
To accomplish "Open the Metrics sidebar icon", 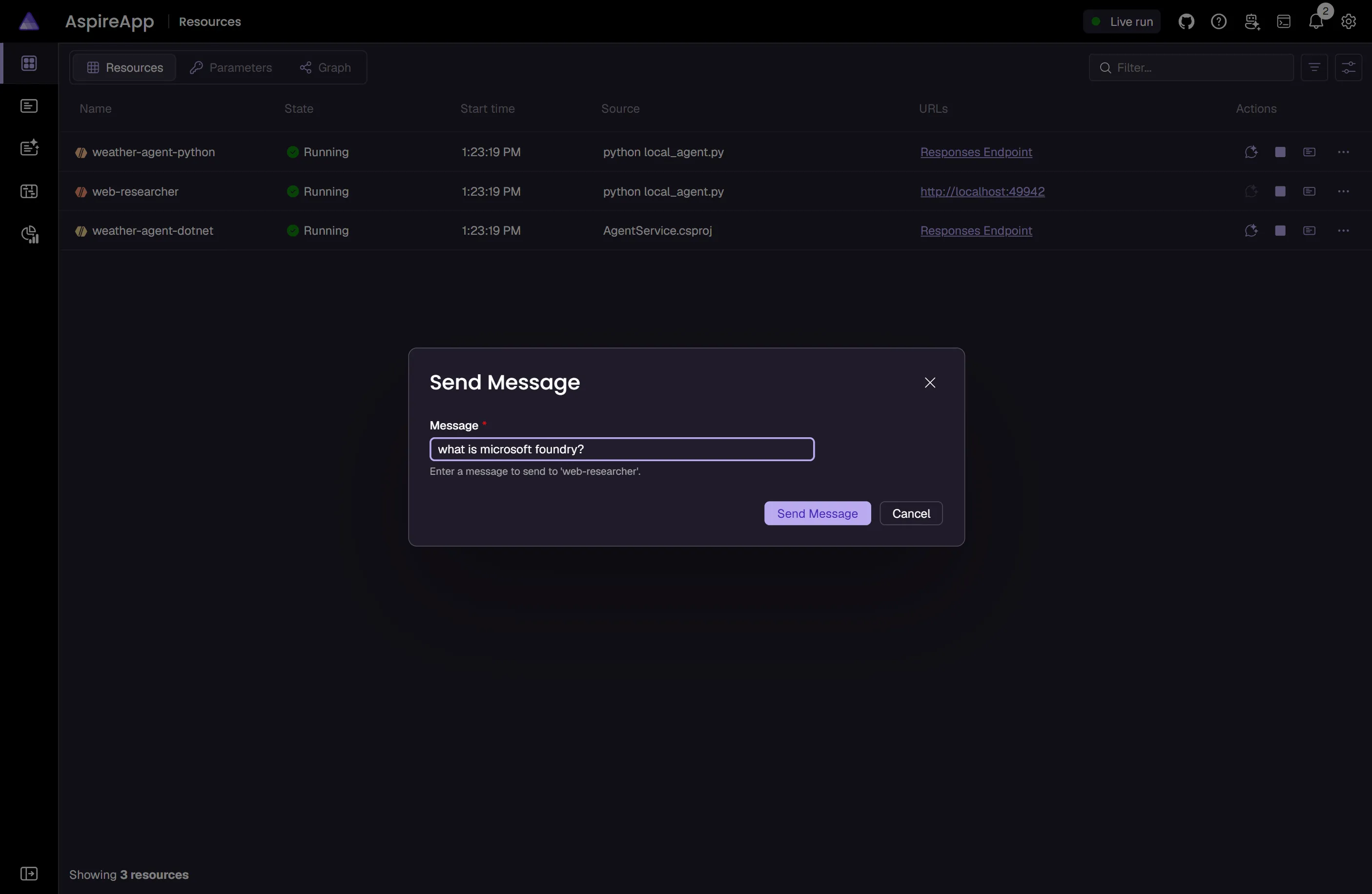I will pyautogui.click(x=29, y=234).
